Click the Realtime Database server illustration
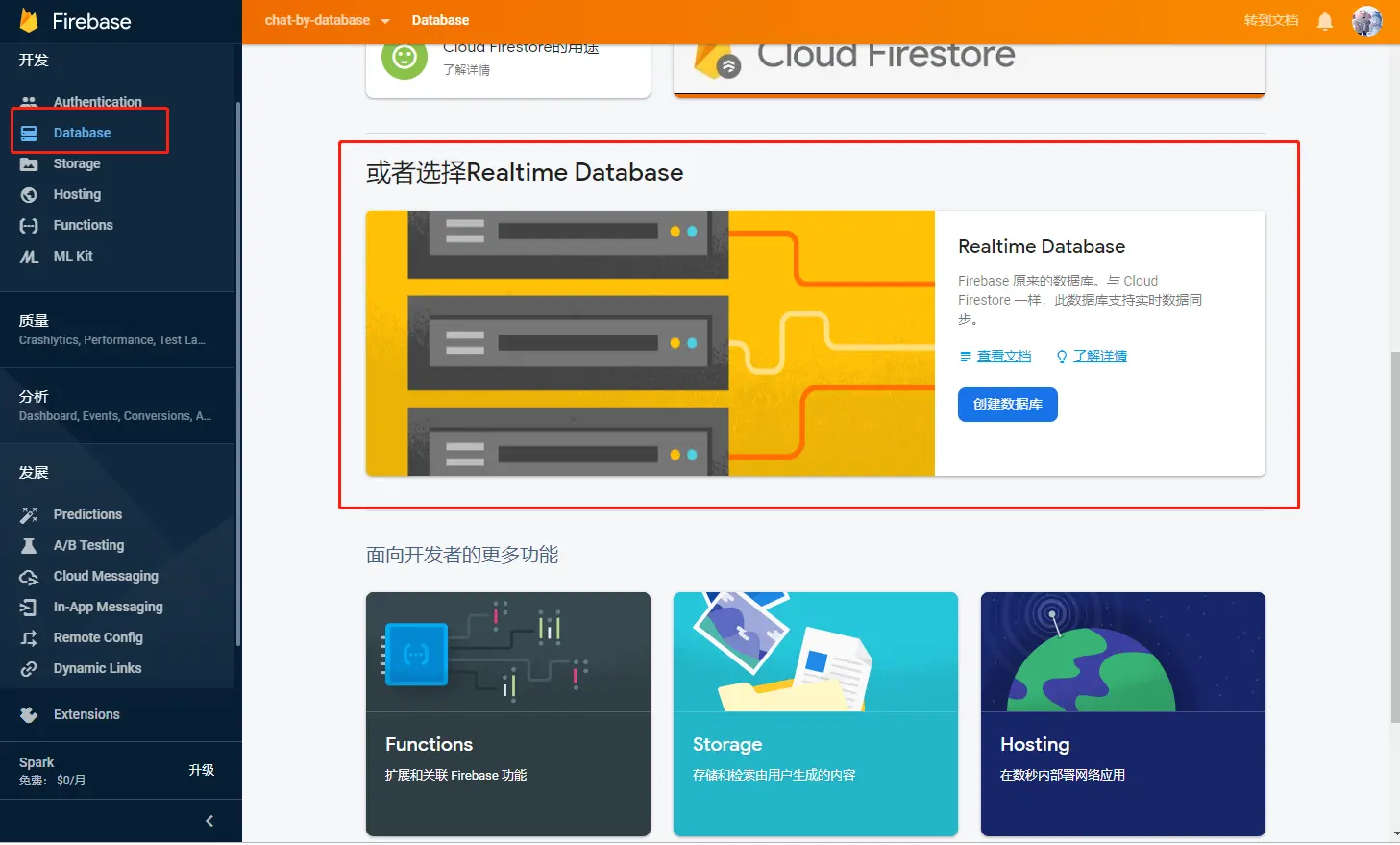This screenshot has height=845, width=1400. tap(651, 343)
